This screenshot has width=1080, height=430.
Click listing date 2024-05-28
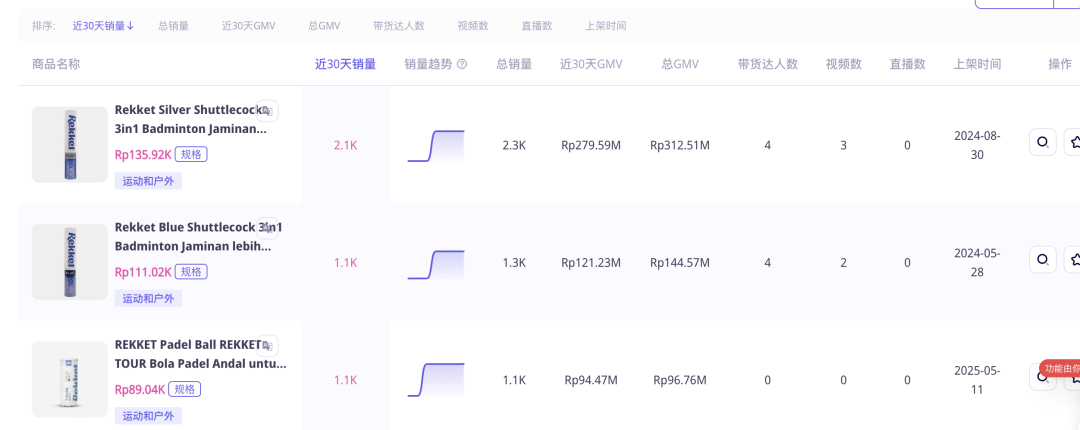tap(977, 263)
